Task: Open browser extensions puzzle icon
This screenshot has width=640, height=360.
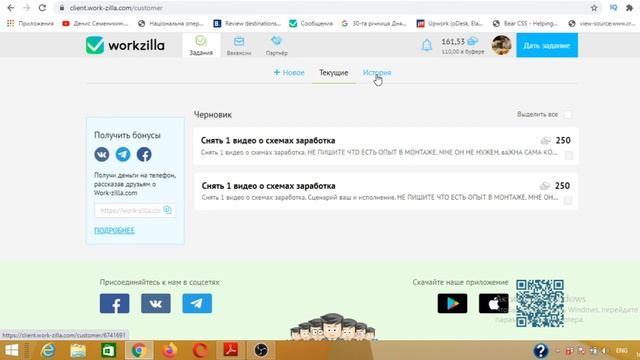Action: pos(629,8)
